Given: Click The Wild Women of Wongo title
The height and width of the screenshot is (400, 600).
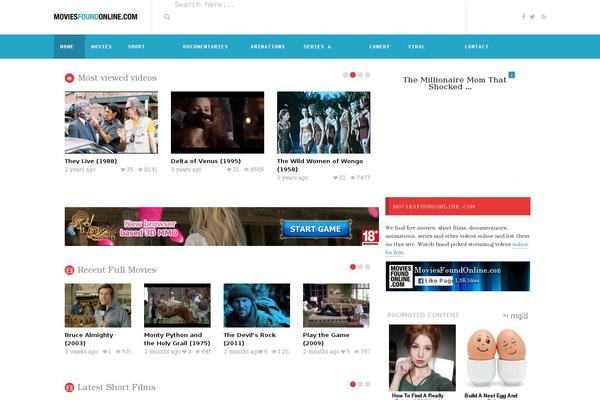Looking at the screenshot, I should (x=320, y=165).
